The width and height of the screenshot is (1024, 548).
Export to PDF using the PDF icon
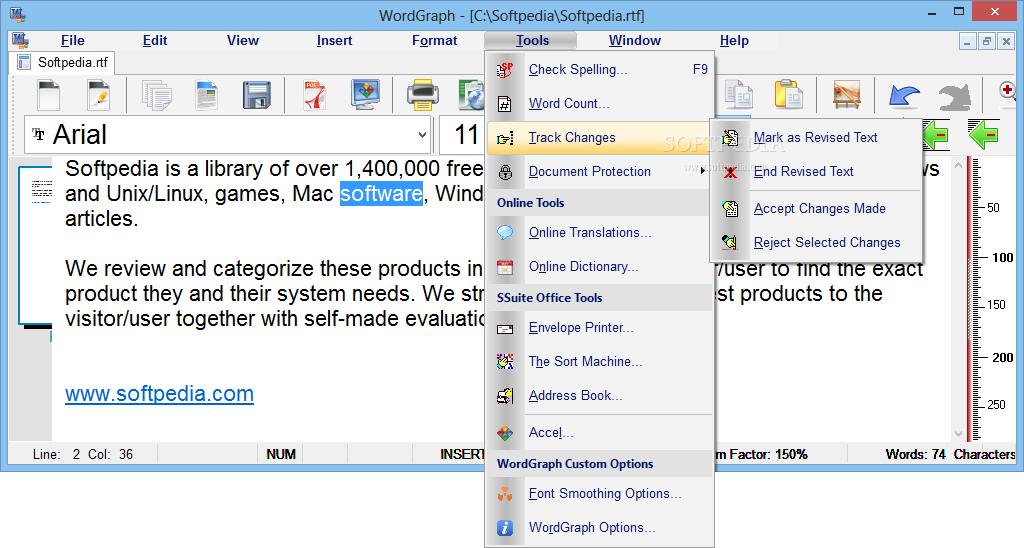point(315,95)
